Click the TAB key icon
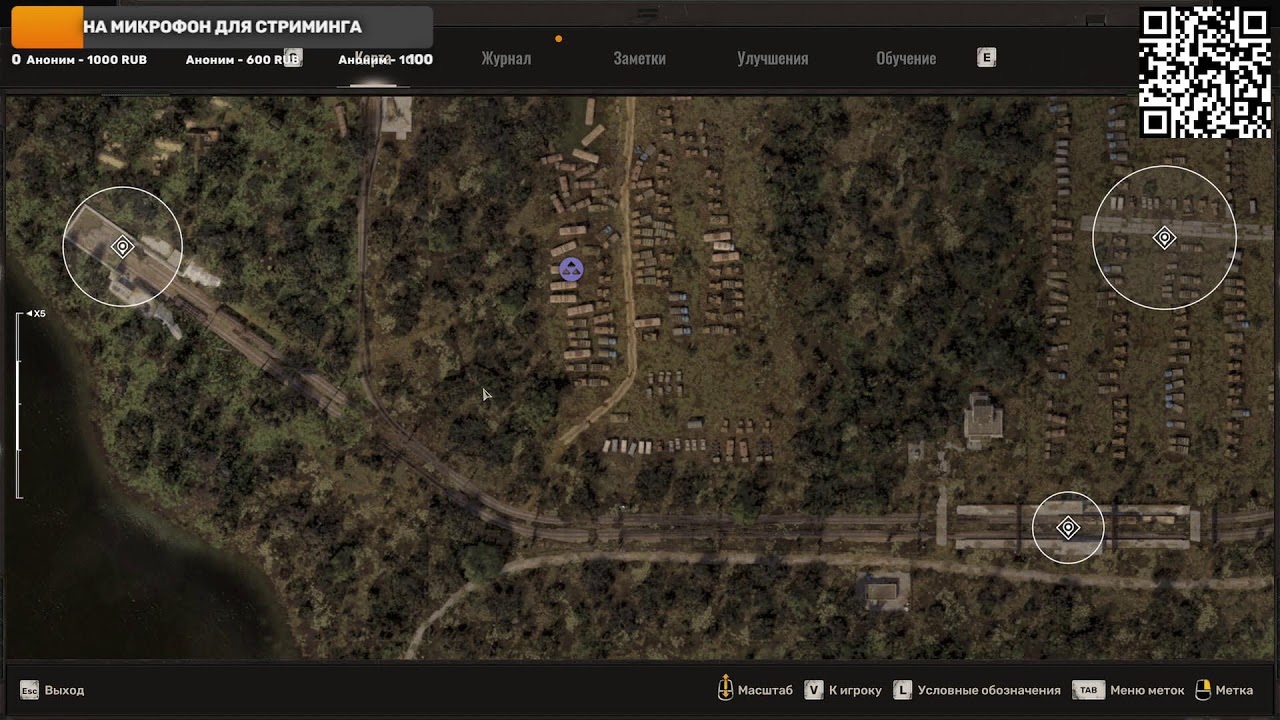This screenshot has width=1280, height=720. coord(1088,690)
